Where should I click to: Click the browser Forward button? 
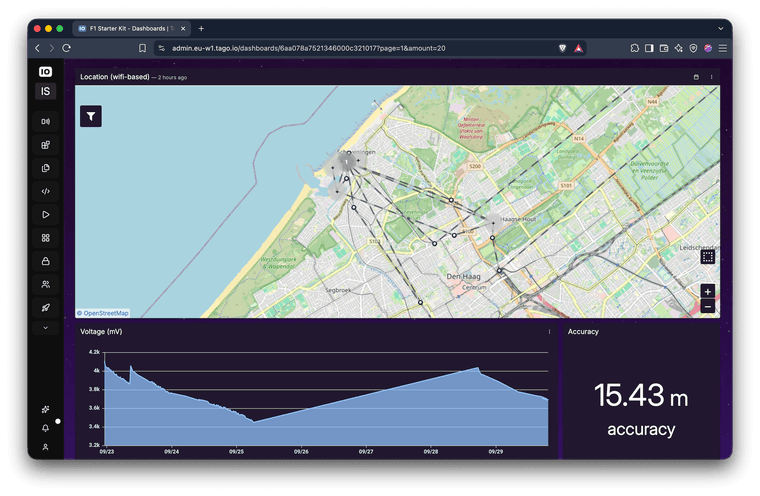pyautogui.click(x=52, y=48)
